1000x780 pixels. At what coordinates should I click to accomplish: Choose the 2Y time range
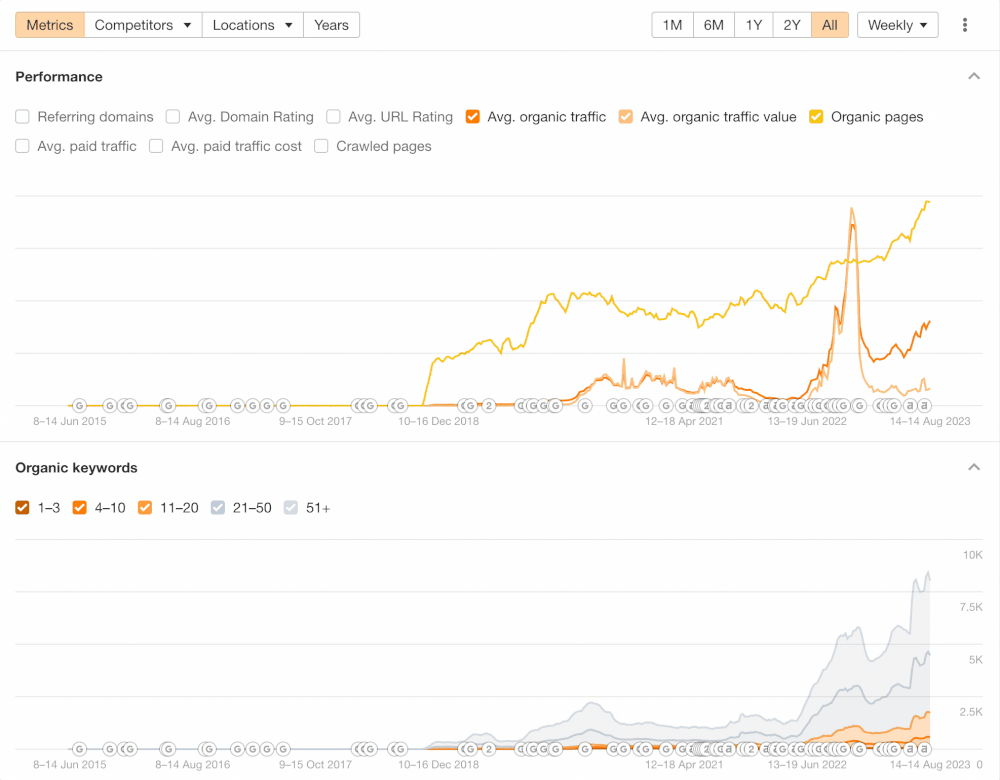coord(791,25)
